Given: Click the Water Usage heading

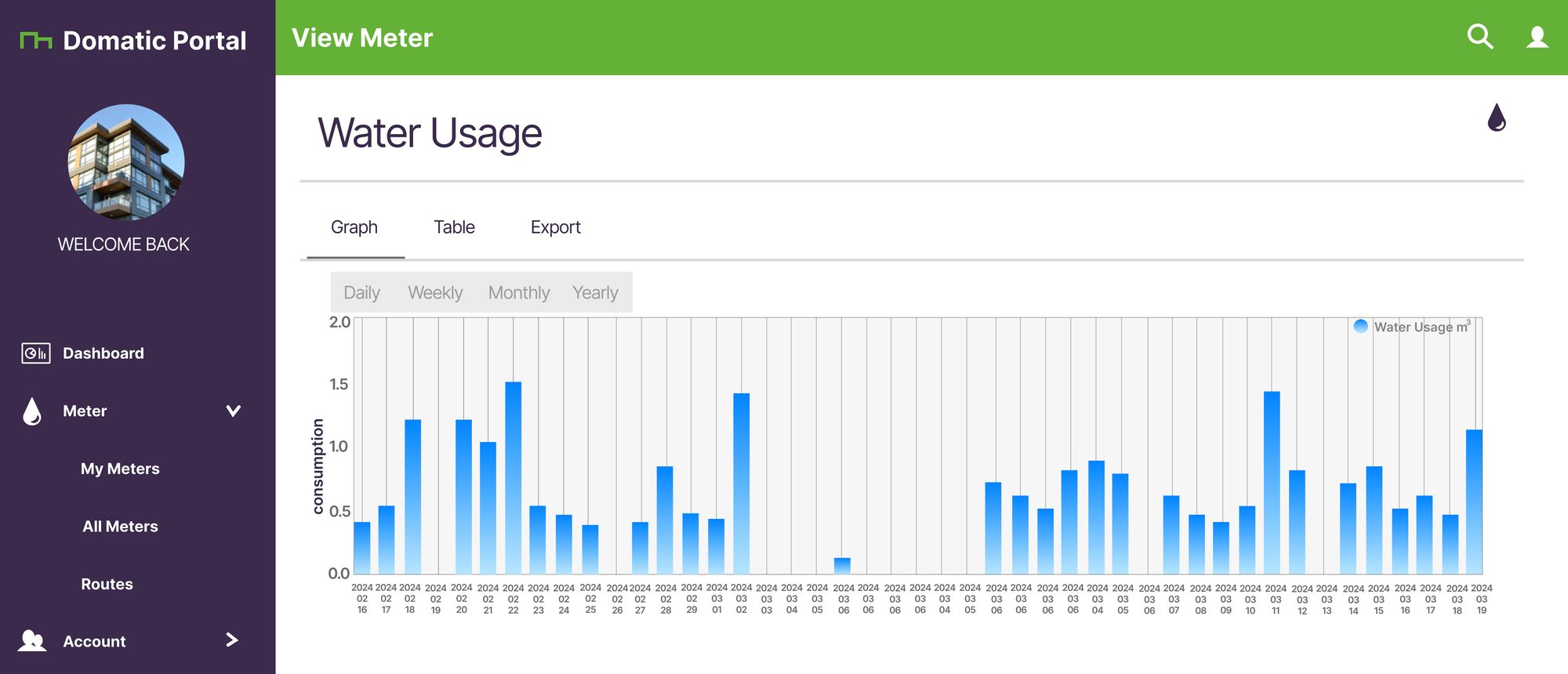Looking at the screenshot, I should (x=430, y=132).
